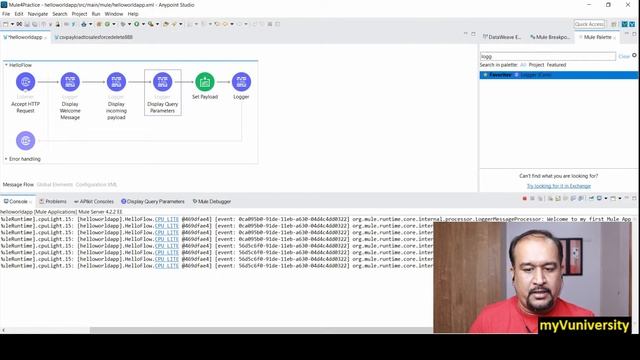Screen dimensions: 640x360
Task: Open the Window menu
Action: pos(113,14)
